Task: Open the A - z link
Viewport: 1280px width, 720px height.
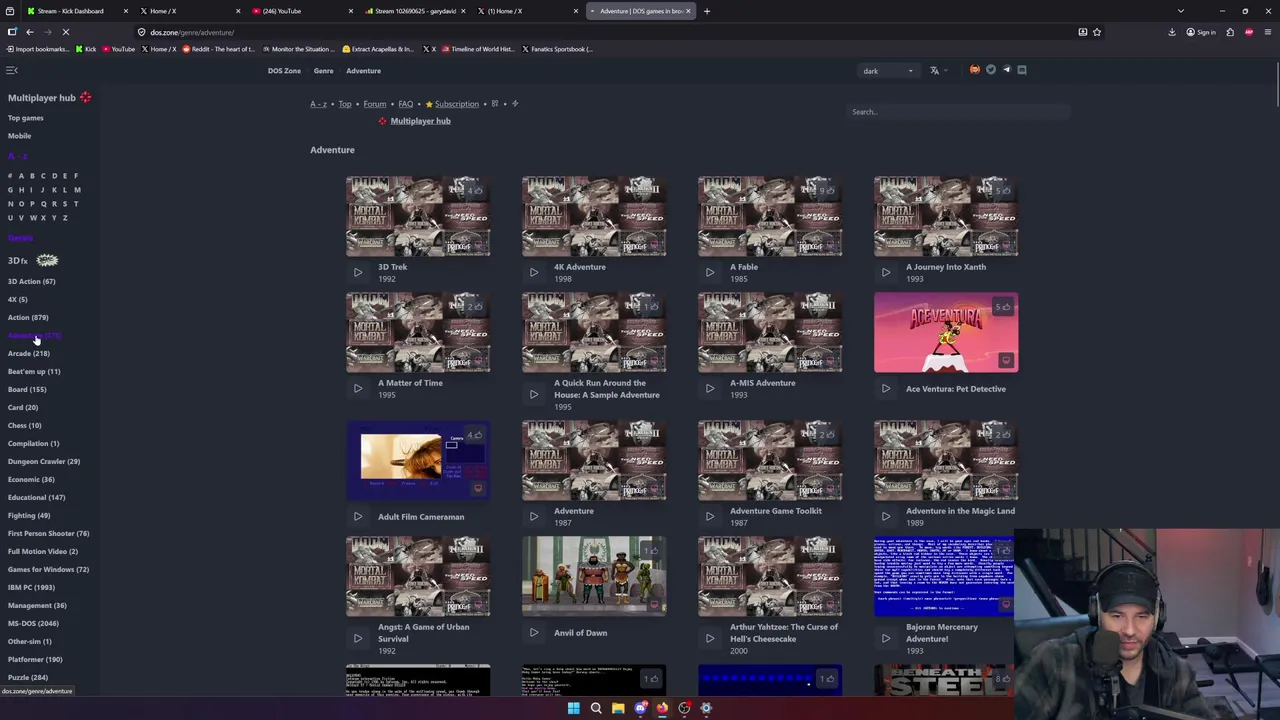Action: point(318,104)
